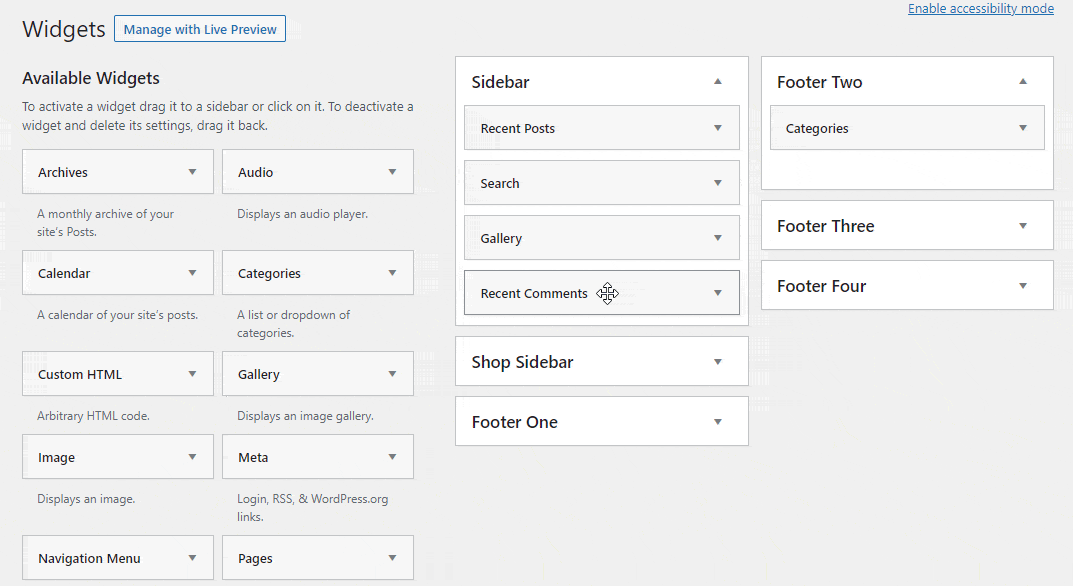This screenshot has width=1073, height=586.
Task: Expand the Footer Three panel
Action: (1023, 226)
